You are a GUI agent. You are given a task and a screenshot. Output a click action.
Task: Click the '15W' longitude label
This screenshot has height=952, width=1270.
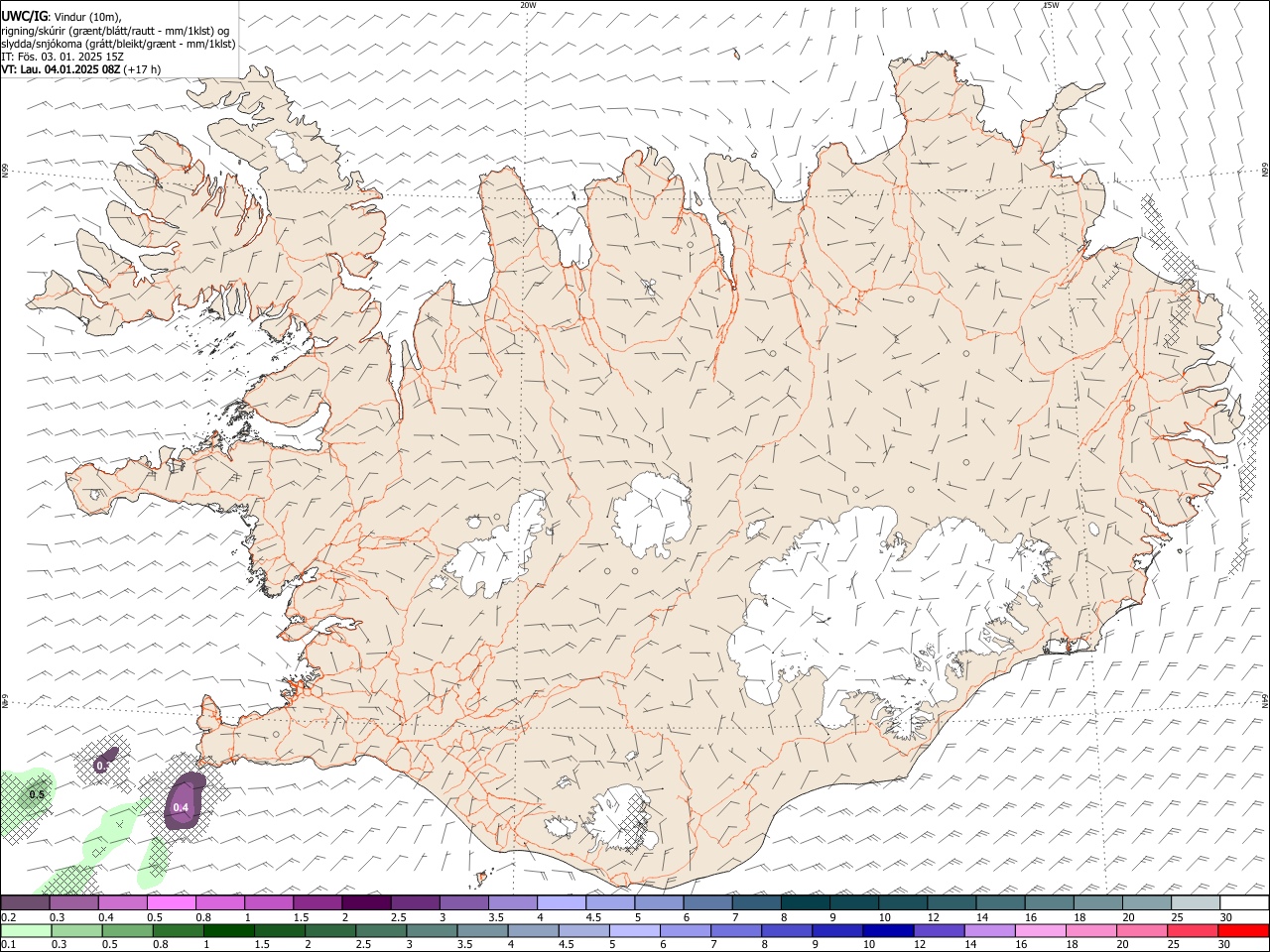point(1051,5)
